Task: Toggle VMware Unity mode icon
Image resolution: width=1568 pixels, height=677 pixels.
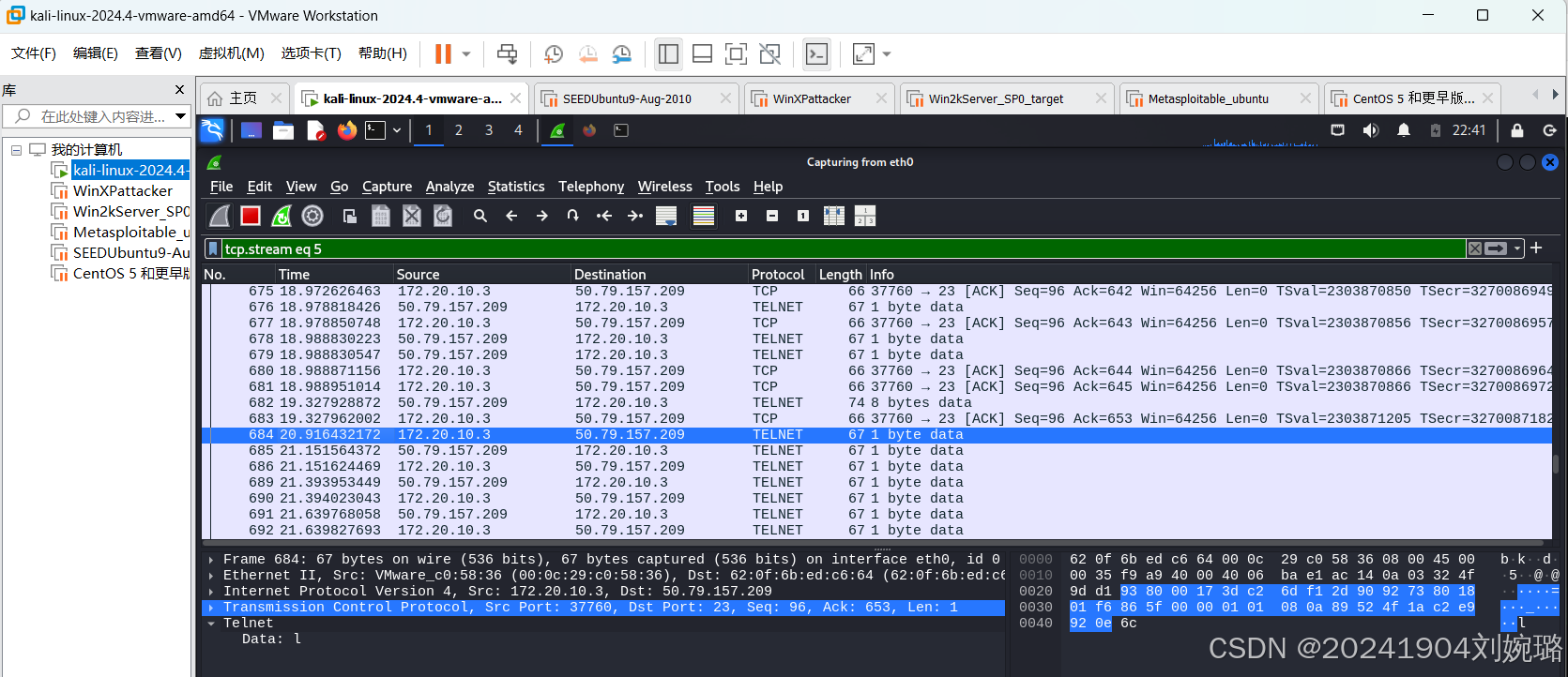Action: tap(770, 54)
